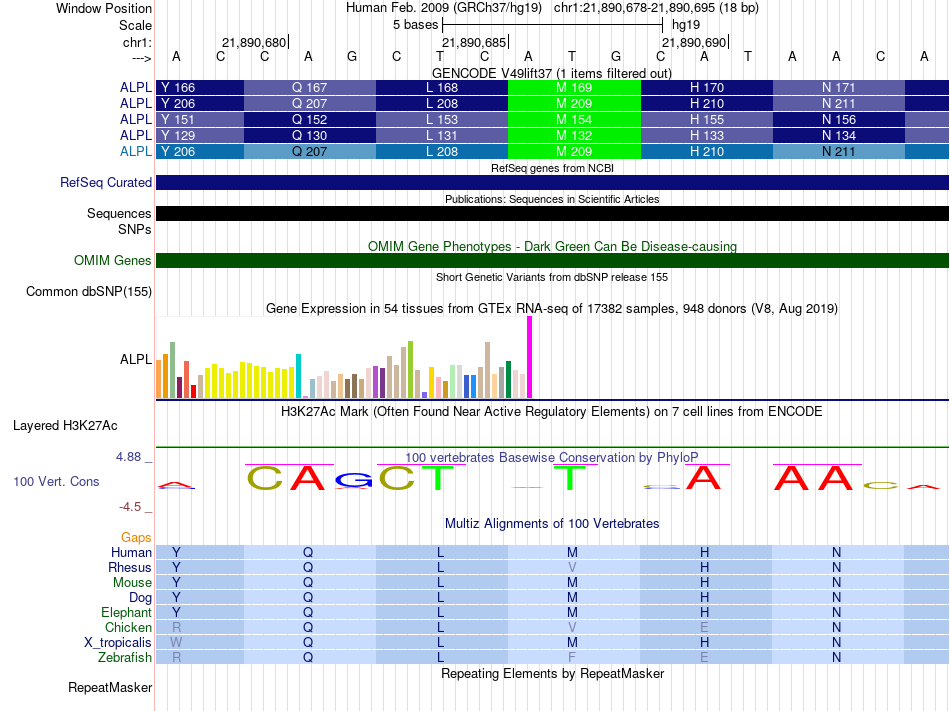Click the -4.5 conservation lower limit value

click(130, 507)
